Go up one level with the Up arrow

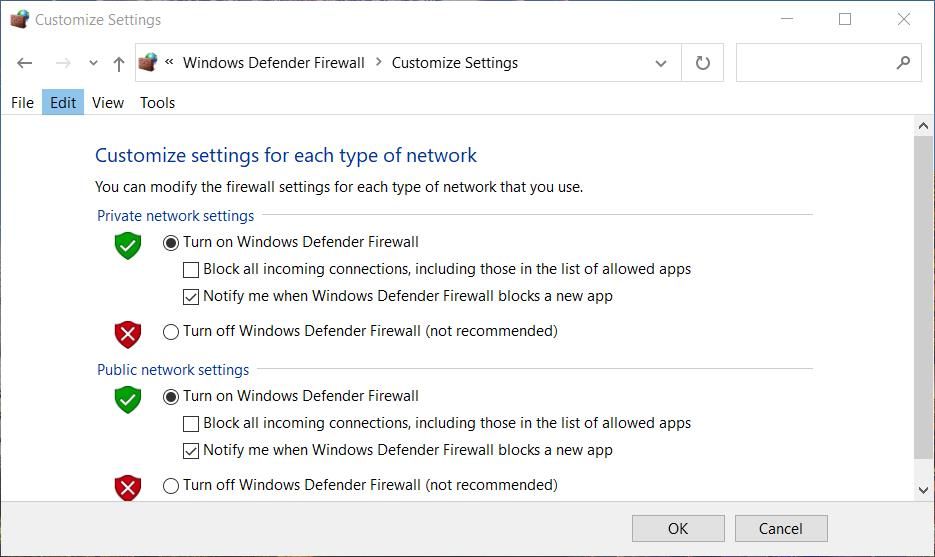pos(119,63)
